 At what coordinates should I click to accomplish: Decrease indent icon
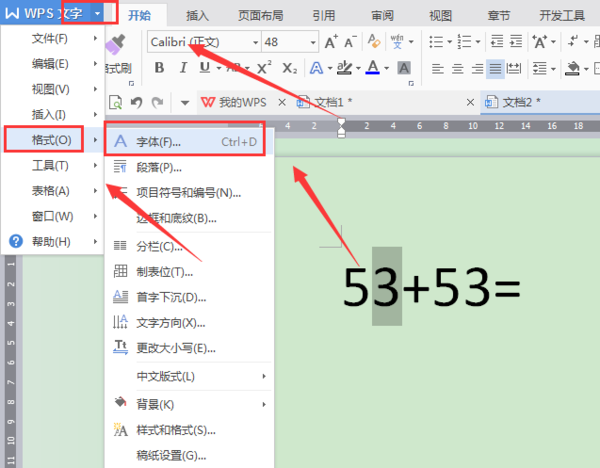pos(497,41)
